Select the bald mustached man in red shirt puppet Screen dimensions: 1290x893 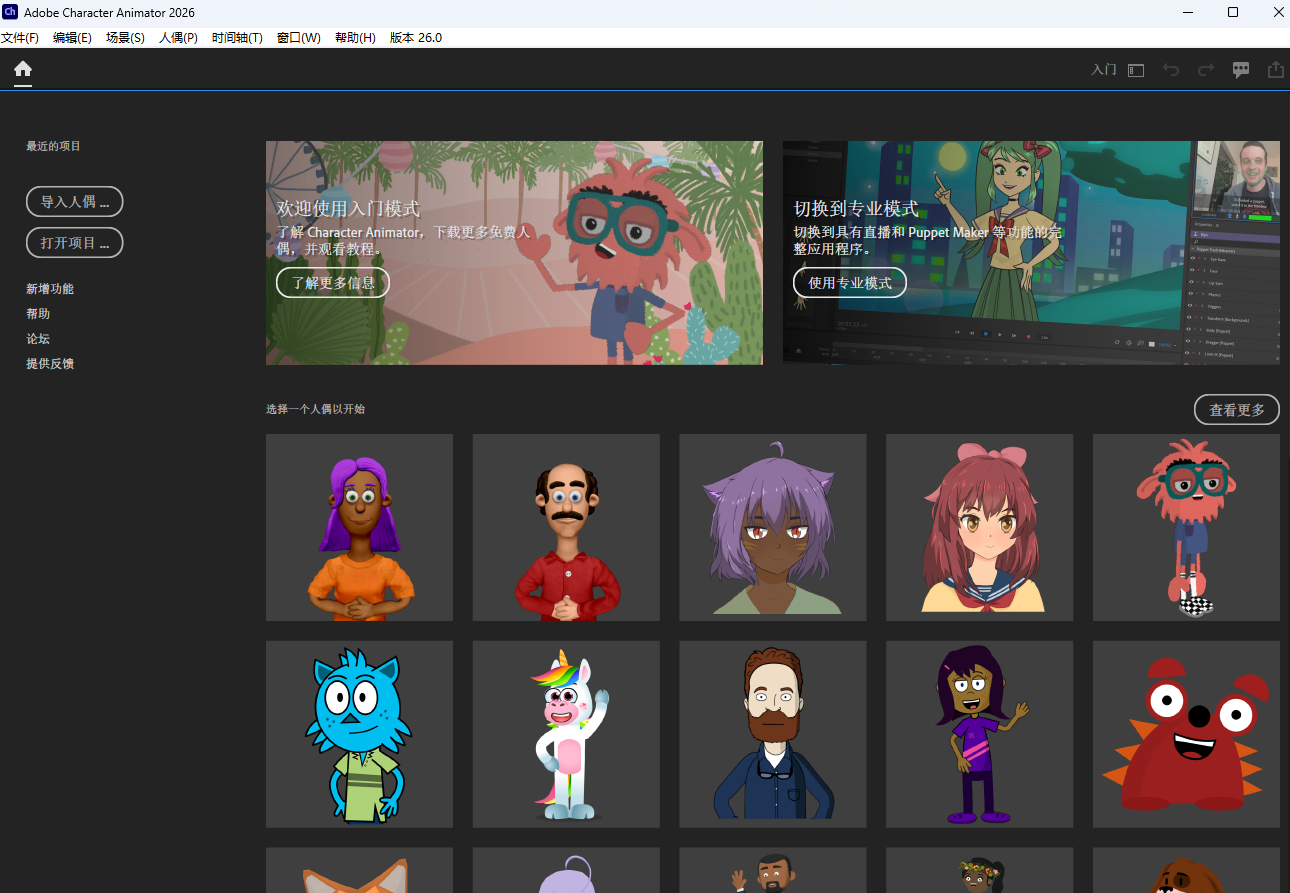click(566, 527)
